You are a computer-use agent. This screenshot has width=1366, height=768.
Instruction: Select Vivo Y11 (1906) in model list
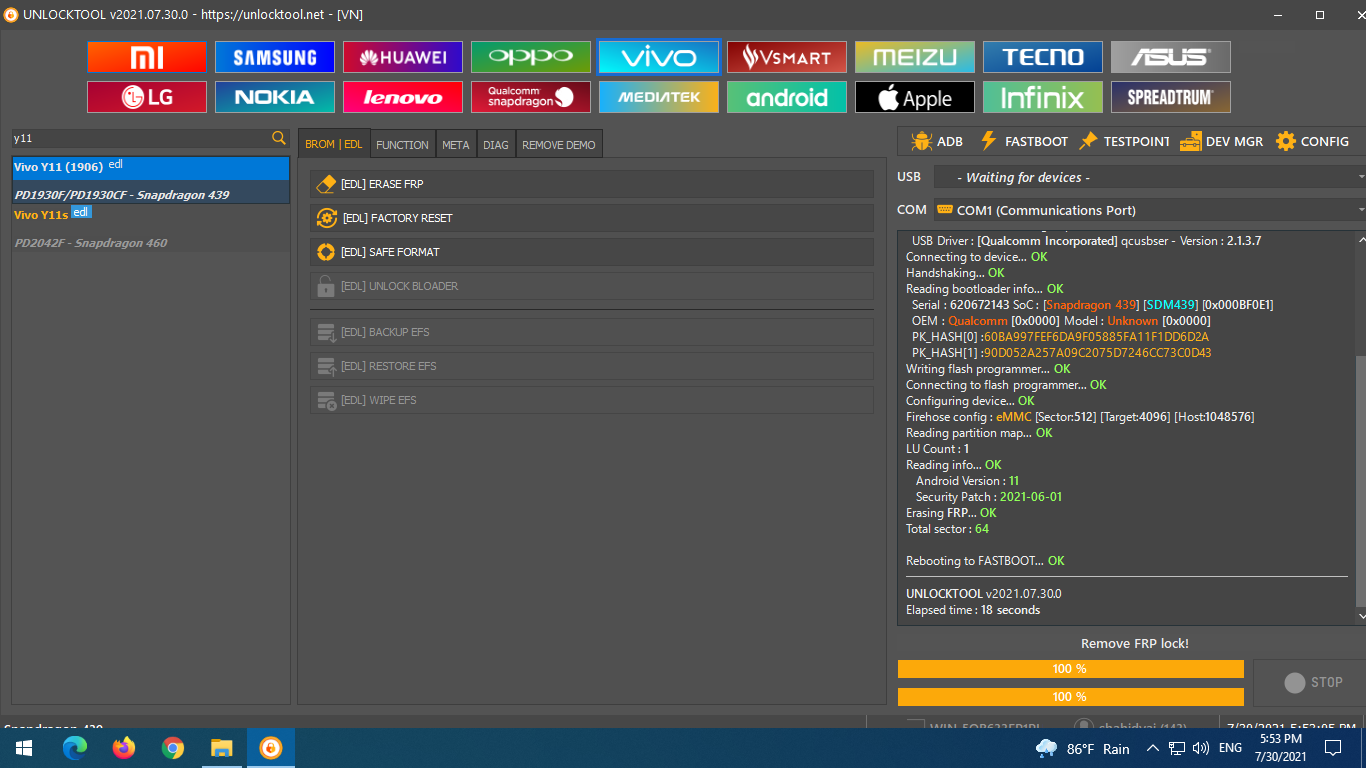[x=151, y=180]
